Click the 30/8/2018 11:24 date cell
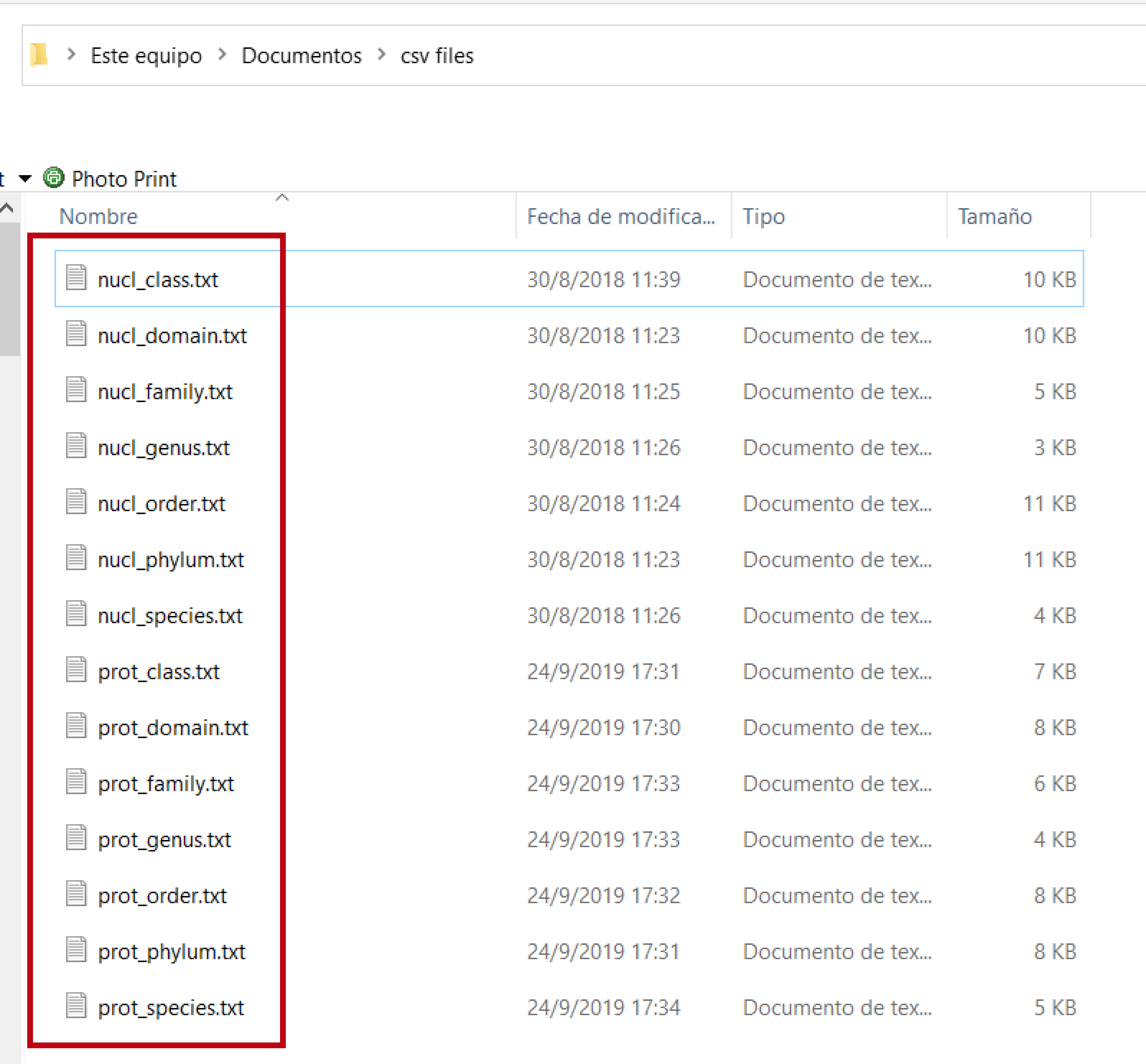 (604, 504)
